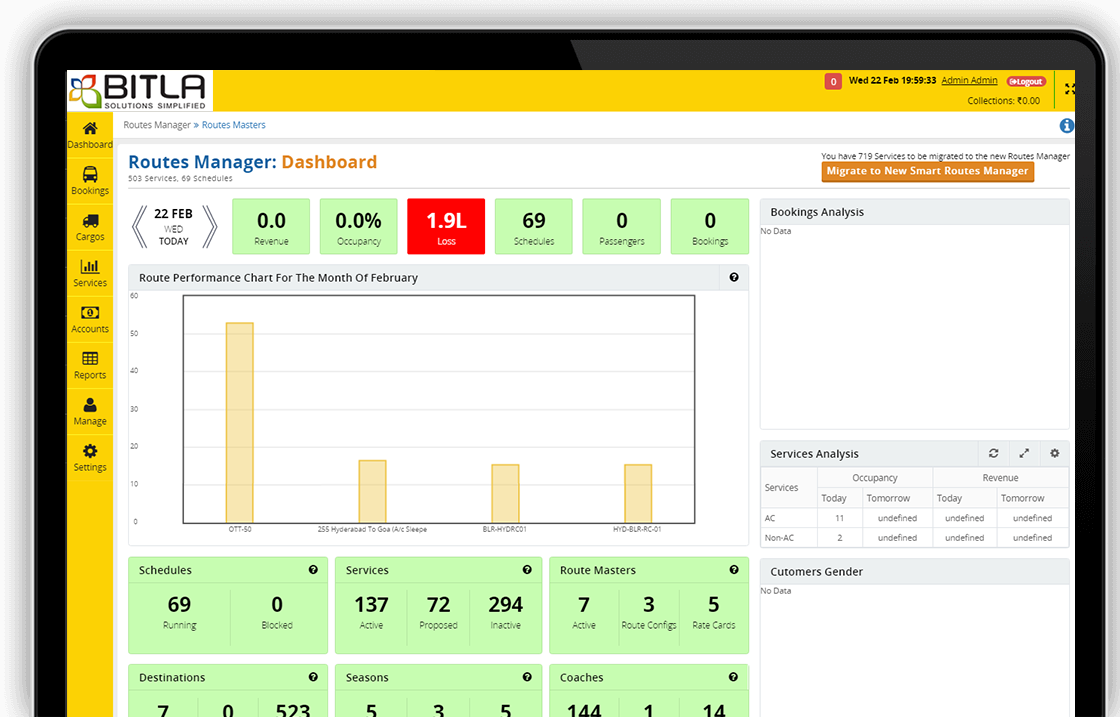The image size is (1120, 717).
Task: Click the red notification count badge
Action: 832,81
